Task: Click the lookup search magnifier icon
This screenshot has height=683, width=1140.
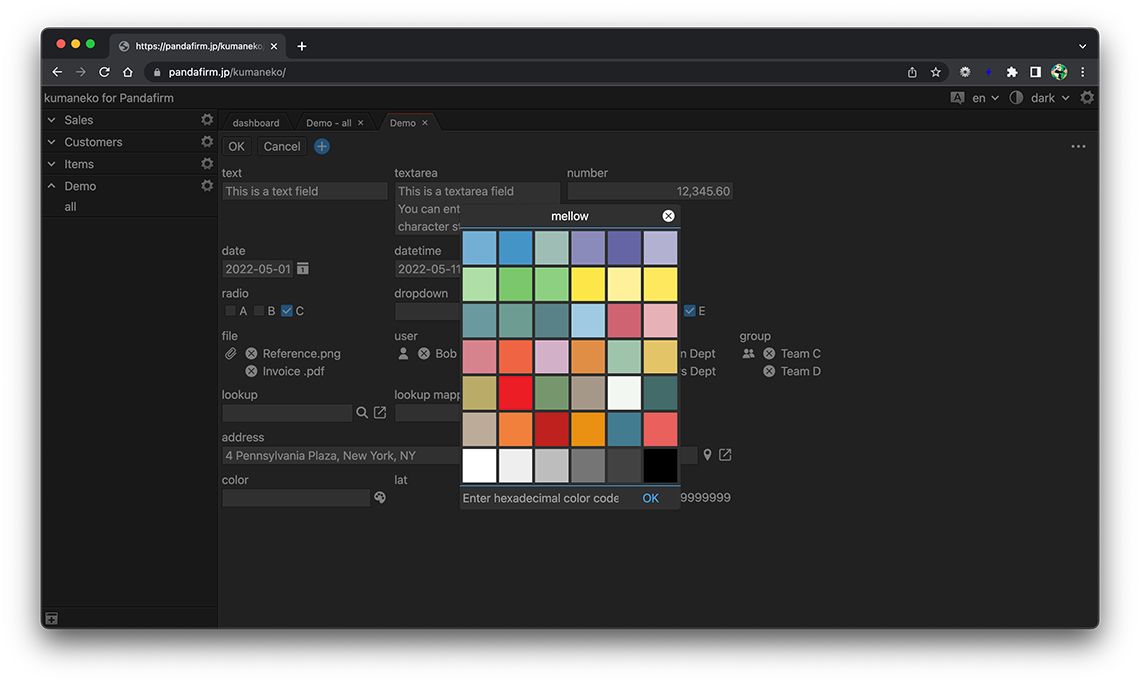Action: [362, 413]
